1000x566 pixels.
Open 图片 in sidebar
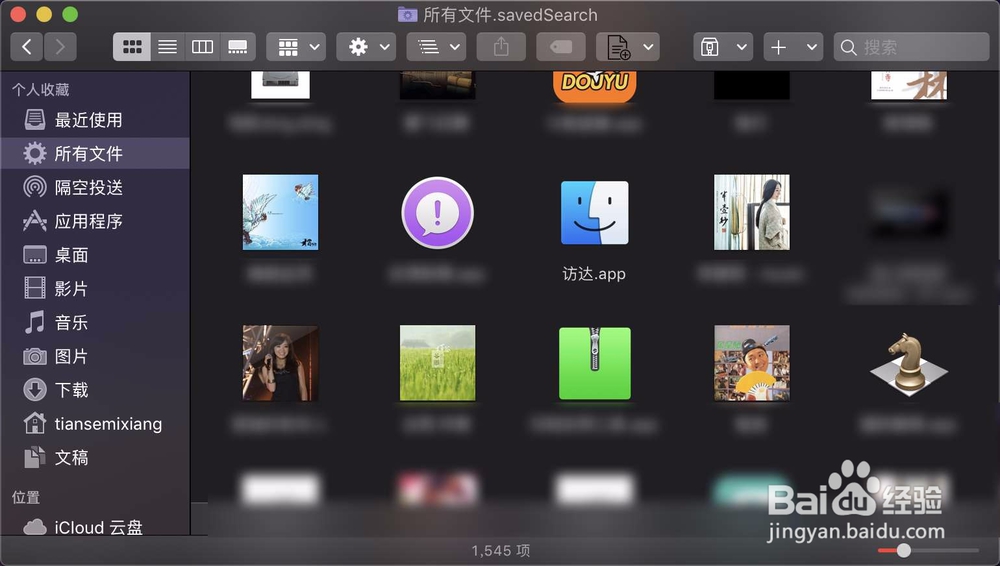95,356
